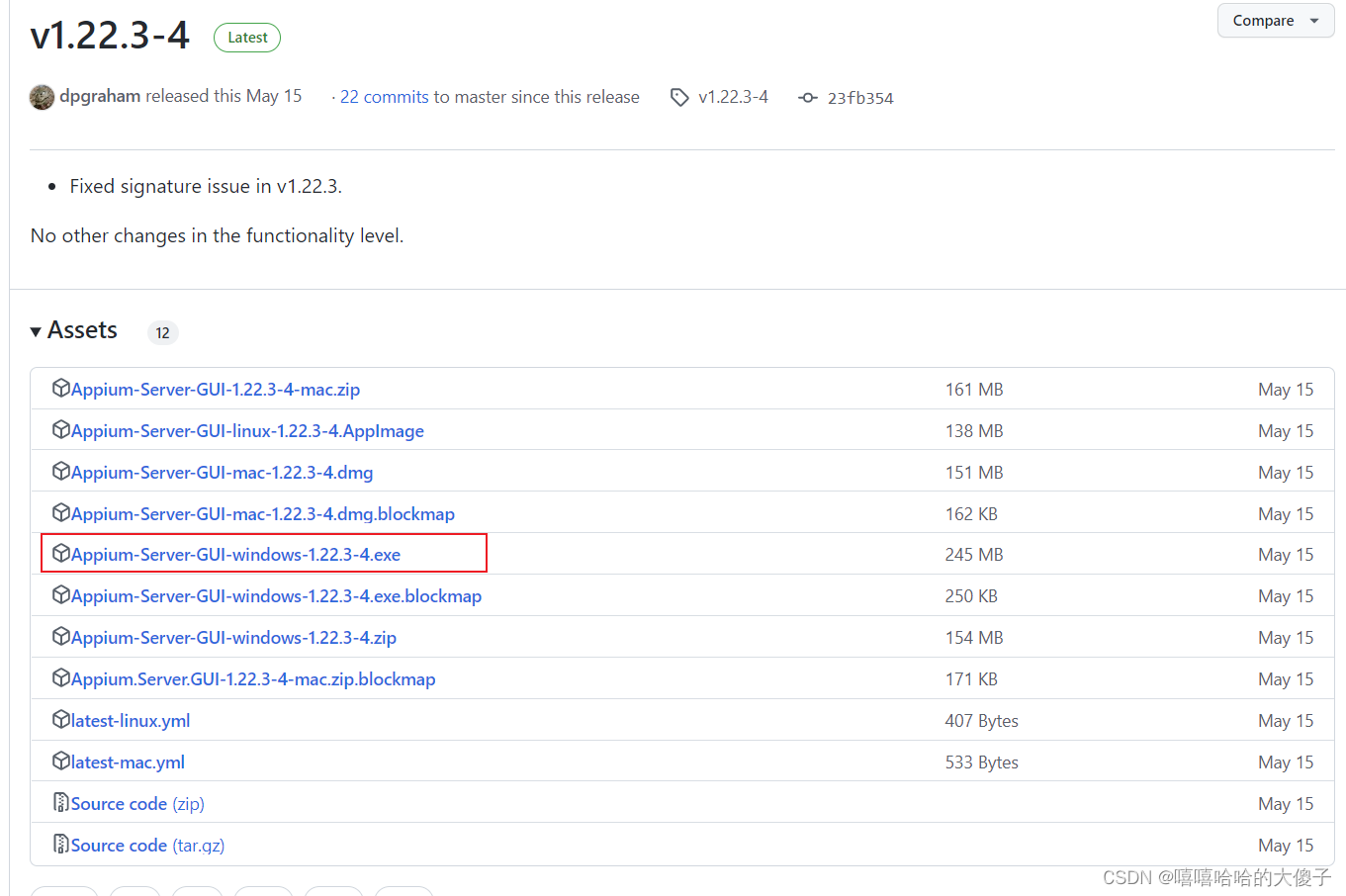Viewport: 1346px width, 896px height.
Task: Click the package icon beside Appium-Server-GUI-1.22.3-4-mac.zip
Action: (x=61, y=389)
